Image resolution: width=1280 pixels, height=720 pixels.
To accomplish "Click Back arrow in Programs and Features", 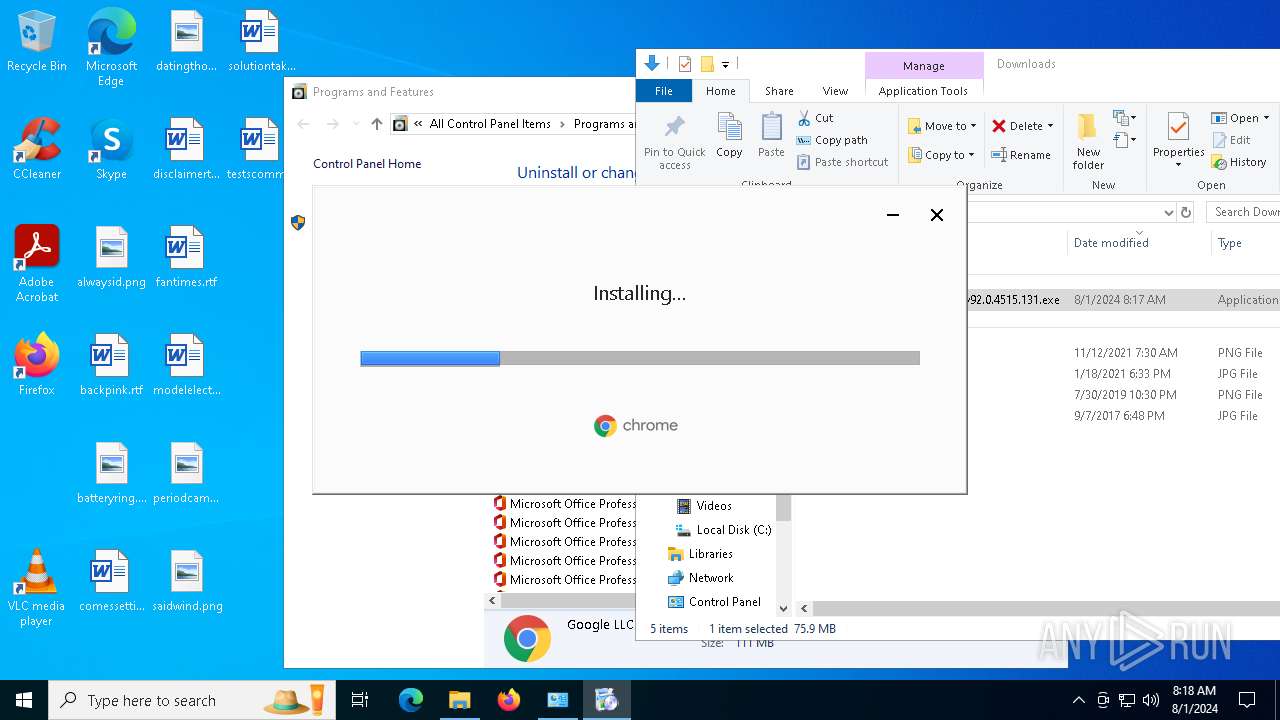I will pyautogui.click(x=304, y=124).
